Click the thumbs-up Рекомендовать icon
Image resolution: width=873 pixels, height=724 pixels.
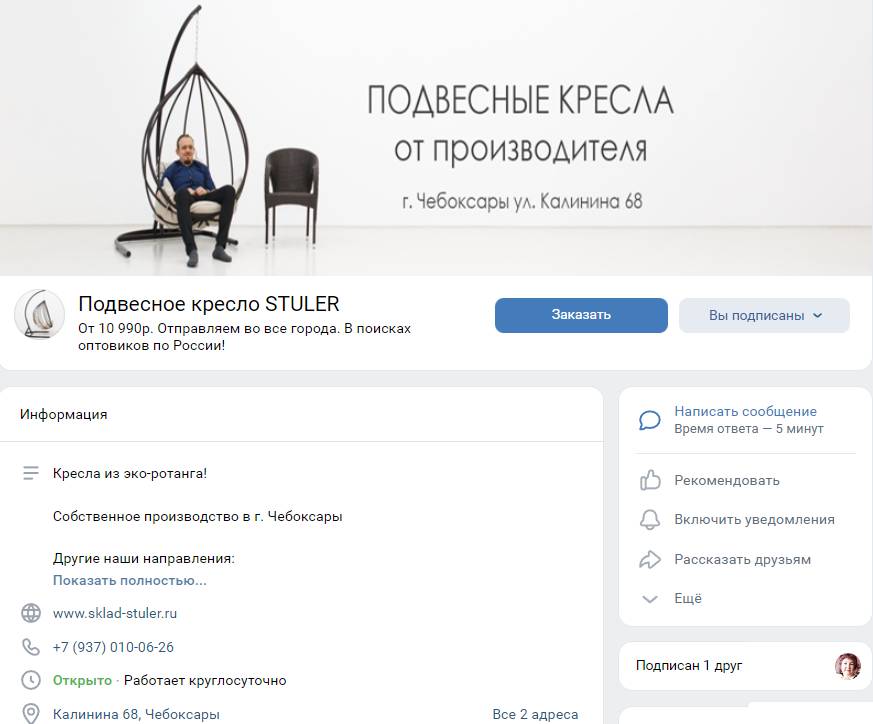click(x=650, y=480)
